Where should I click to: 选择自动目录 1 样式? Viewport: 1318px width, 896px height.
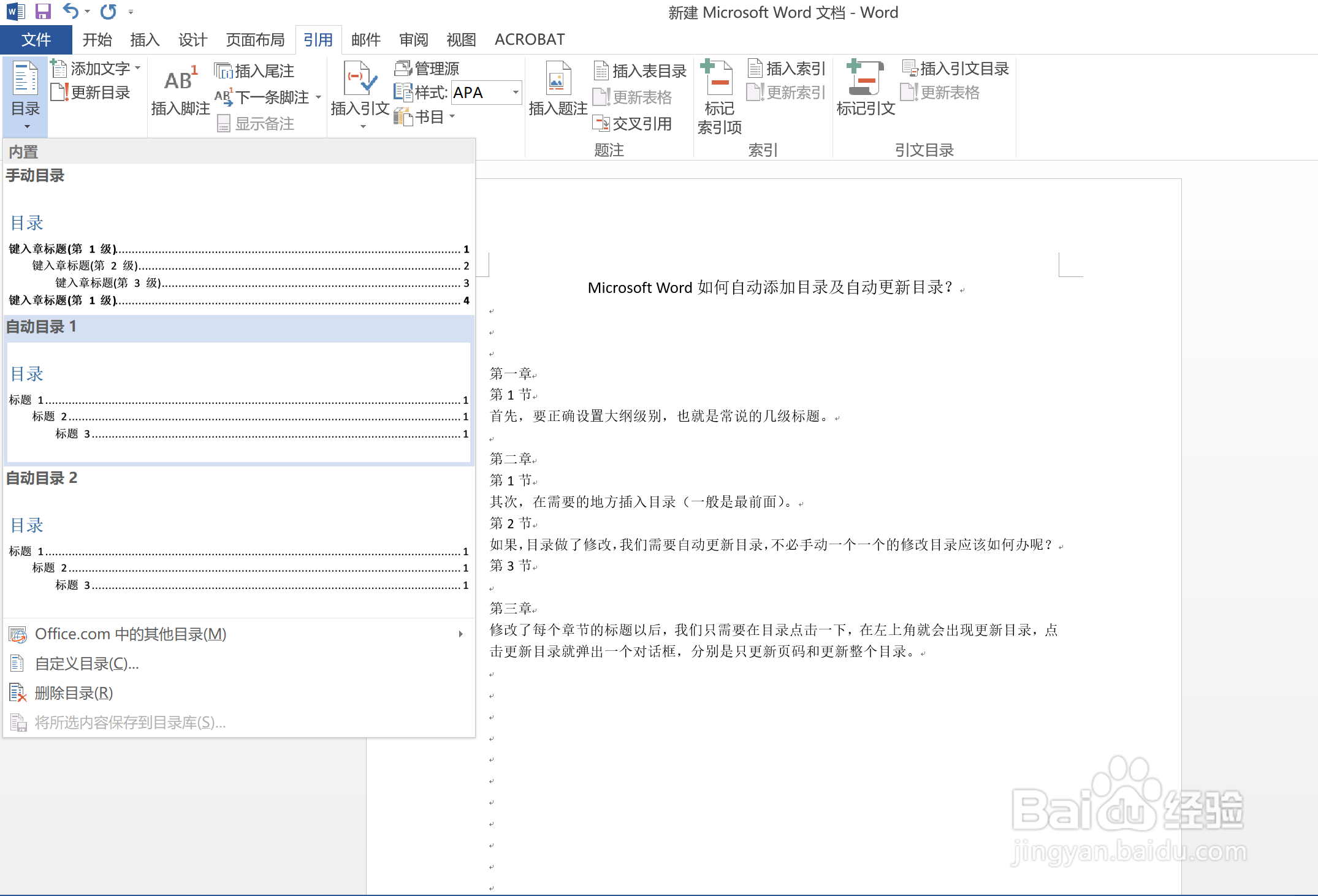(239, 398)
